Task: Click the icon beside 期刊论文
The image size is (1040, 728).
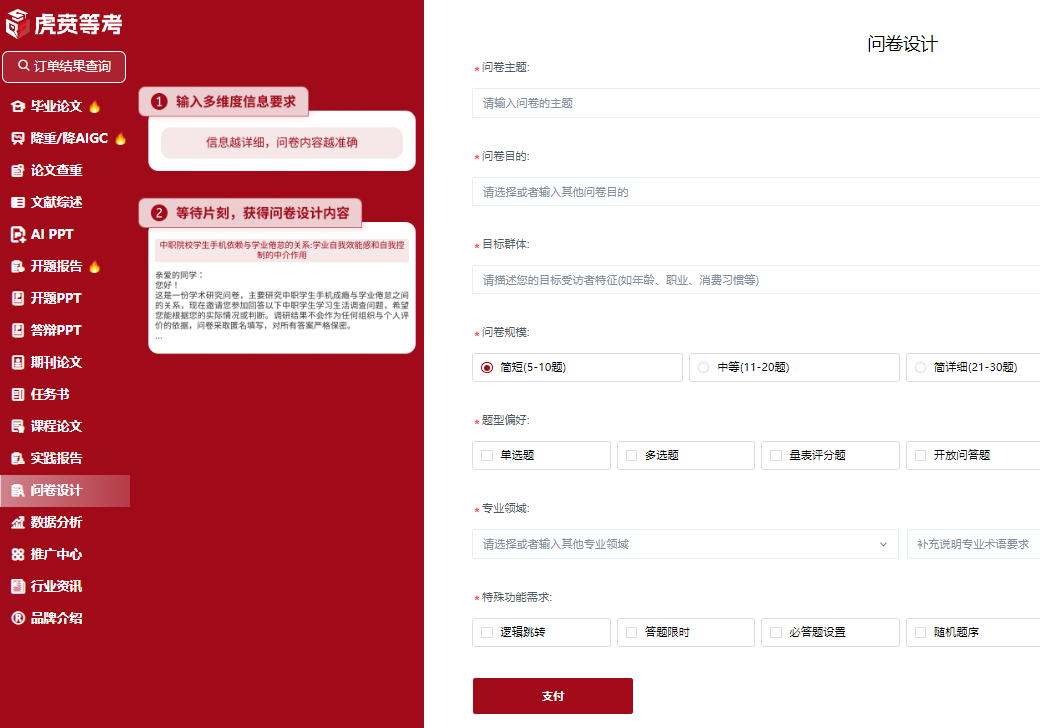Action: (x=18, y=362)
